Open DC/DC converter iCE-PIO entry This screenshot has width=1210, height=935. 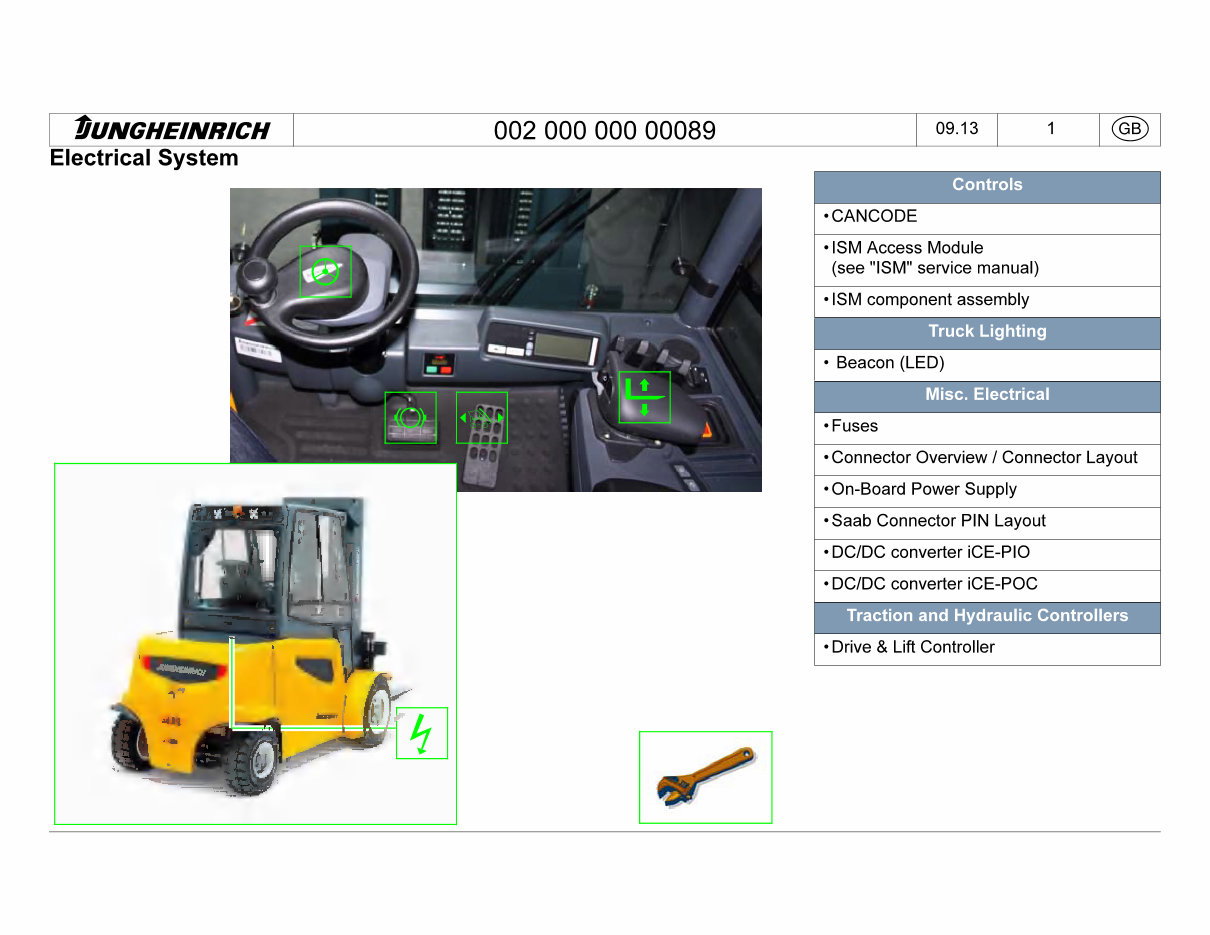[987, 555]
